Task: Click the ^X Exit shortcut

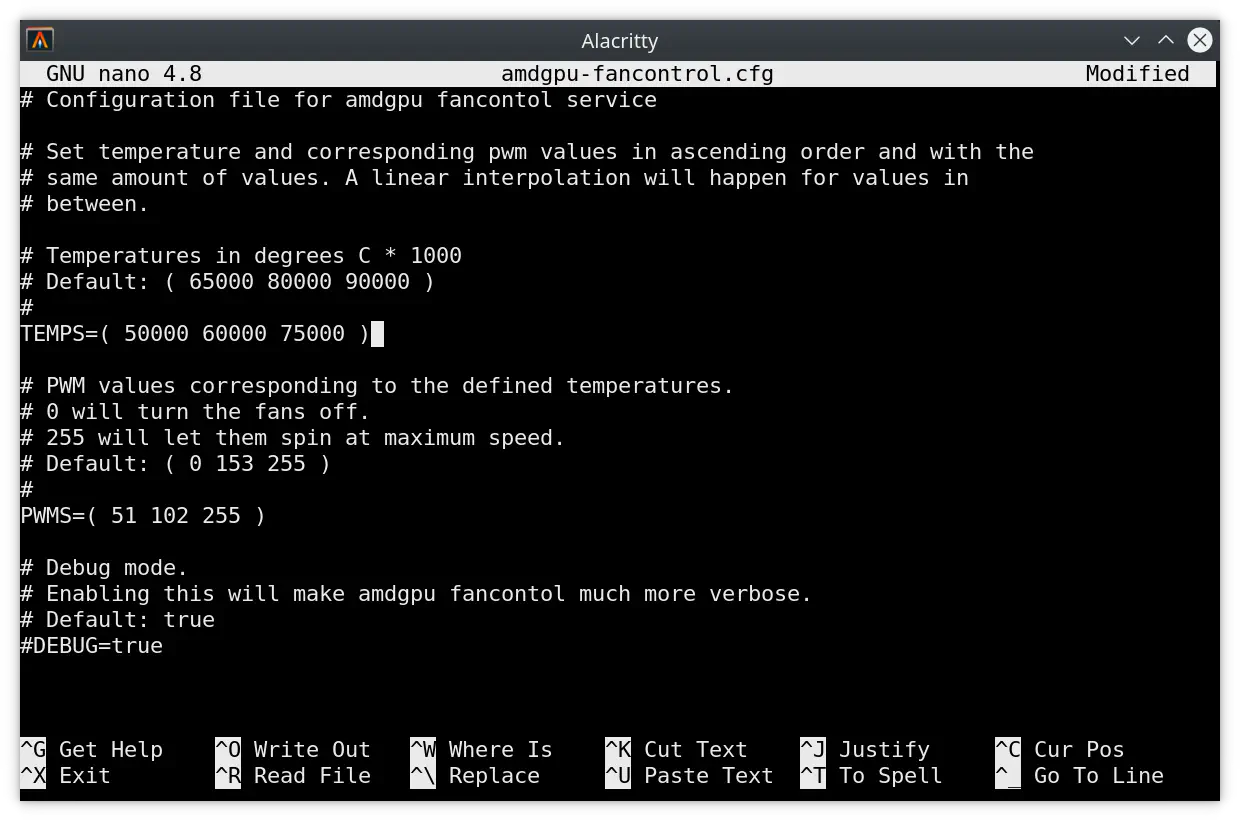Action: click(65, 776)
